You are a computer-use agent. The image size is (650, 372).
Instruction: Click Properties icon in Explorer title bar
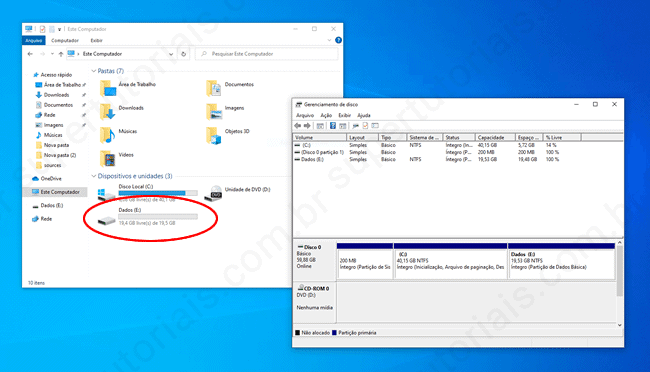[42, 29]
